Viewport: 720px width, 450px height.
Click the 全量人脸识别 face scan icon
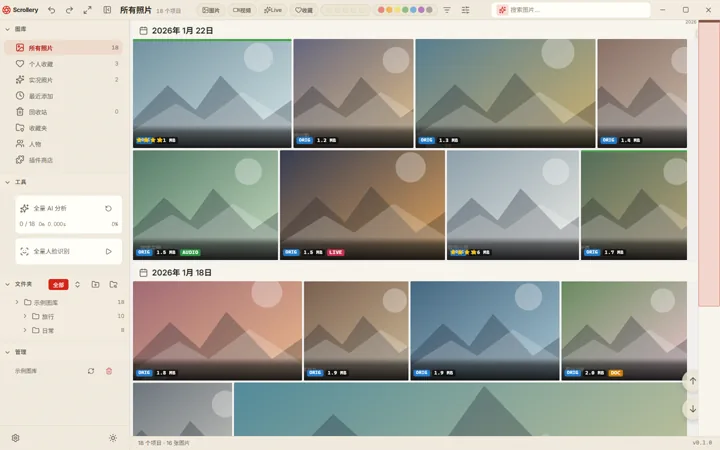point(24,251)
